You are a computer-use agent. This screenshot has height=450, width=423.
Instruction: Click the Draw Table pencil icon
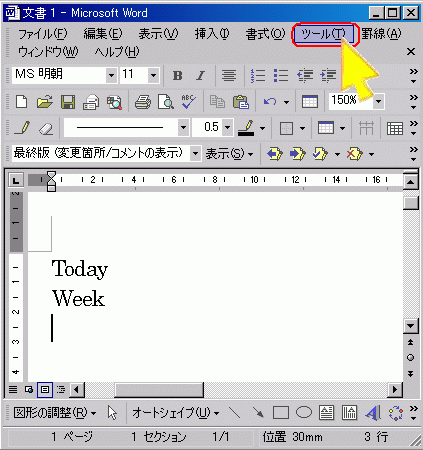point(22,128)
